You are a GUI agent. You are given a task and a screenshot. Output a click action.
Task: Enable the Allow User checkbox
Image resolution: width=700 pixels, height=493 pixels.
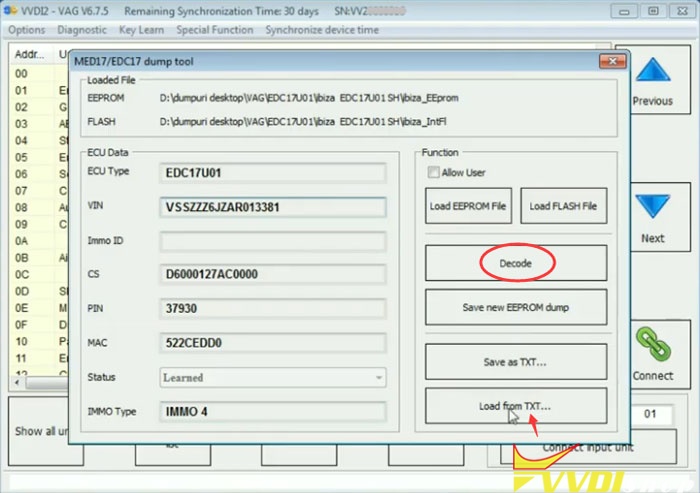(433, 172)
